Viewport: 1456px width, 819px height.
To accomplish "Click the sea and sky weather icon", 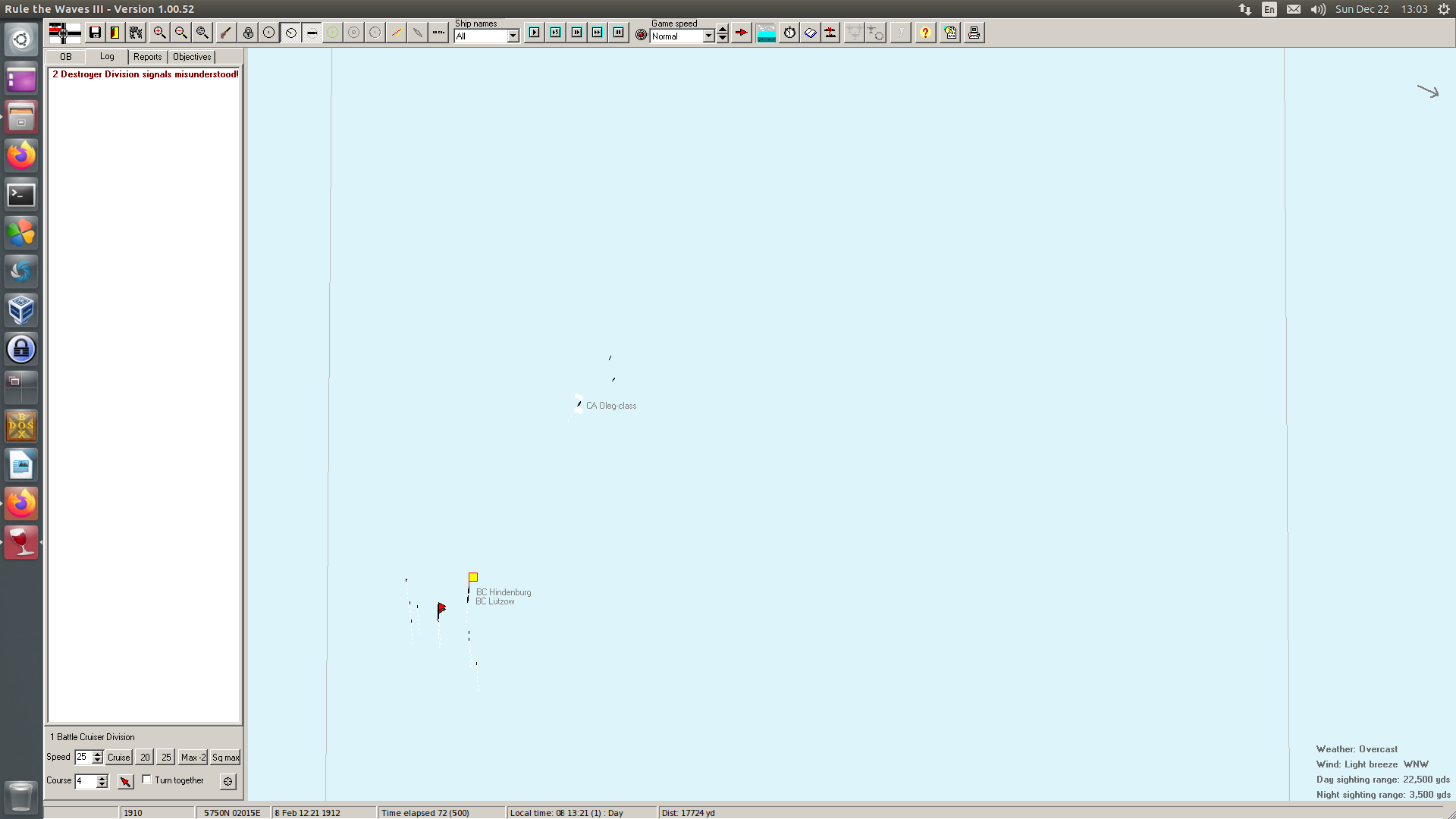I will click(x=767, y=33).
